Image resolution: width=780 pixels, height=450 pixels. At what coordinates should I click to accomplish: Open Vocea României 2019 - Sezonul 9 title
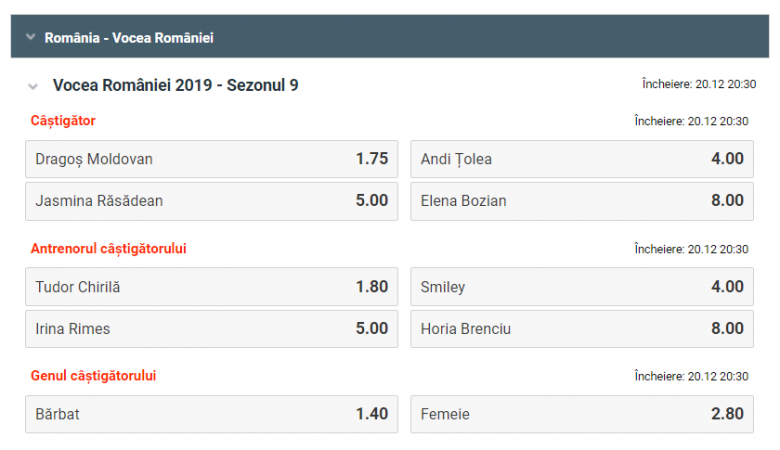[176, 86]
